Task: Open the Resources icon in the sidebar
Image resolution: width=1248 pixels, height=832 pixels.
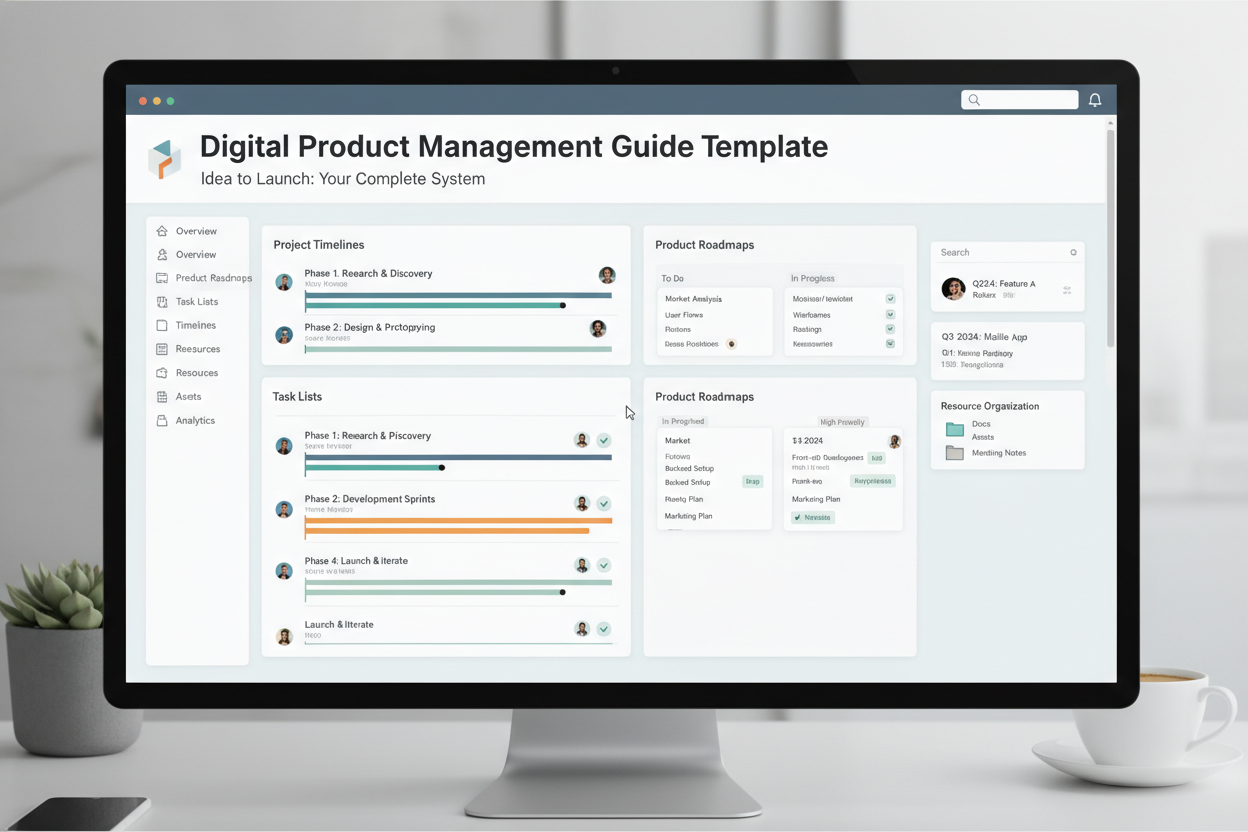Action: [162, 348]
